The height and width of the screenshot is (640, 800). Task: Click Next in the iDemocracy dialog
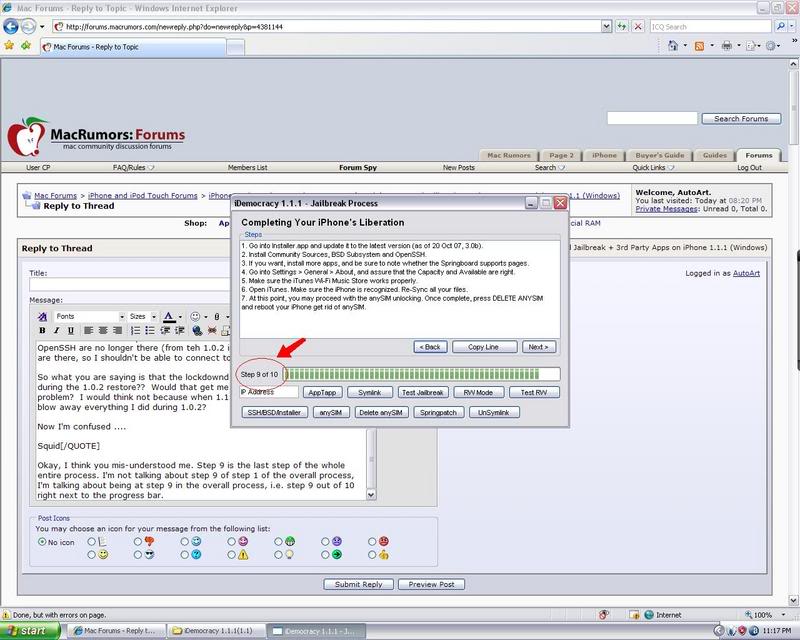pos(539,347)
